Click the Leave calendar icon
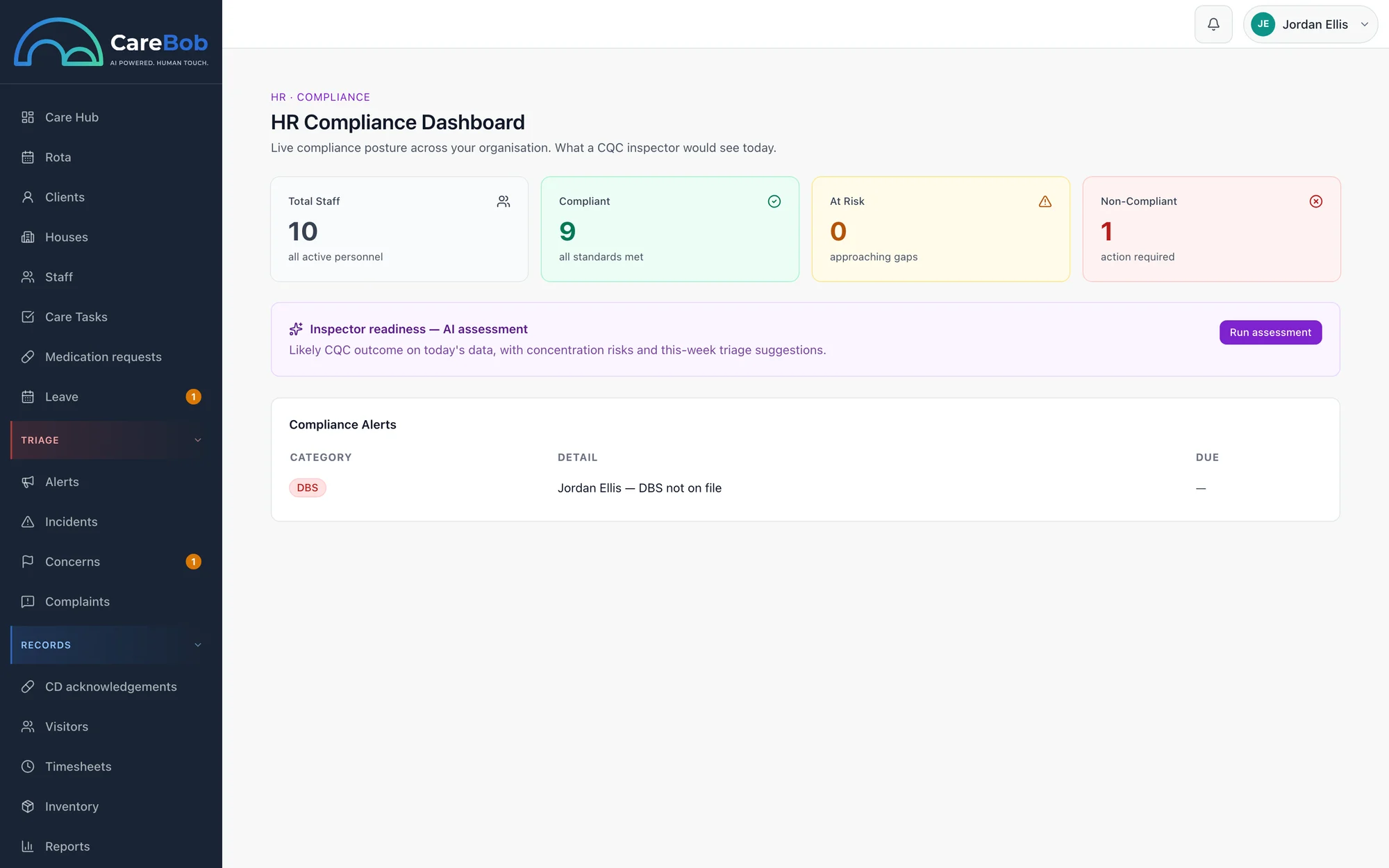 click(28, 397)
